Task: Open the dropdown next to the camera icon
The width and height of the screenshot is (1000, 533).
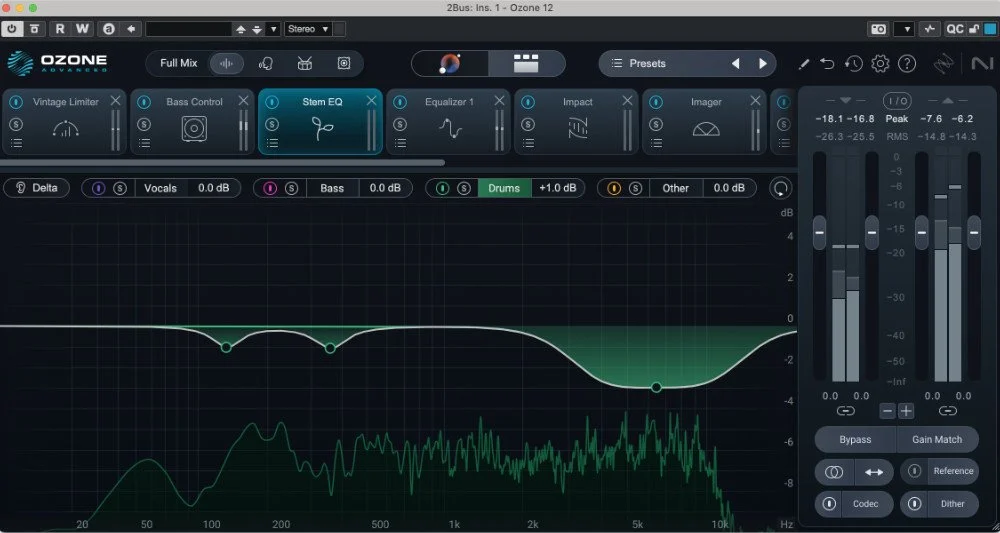Action: pyautogui.click(x=904, y=29)
